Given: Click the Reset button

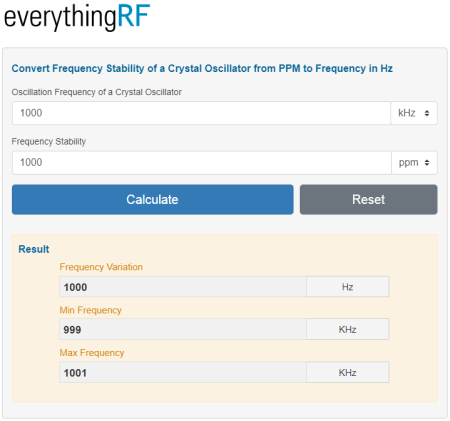Looking at the screenshot, I should point(369,199).
